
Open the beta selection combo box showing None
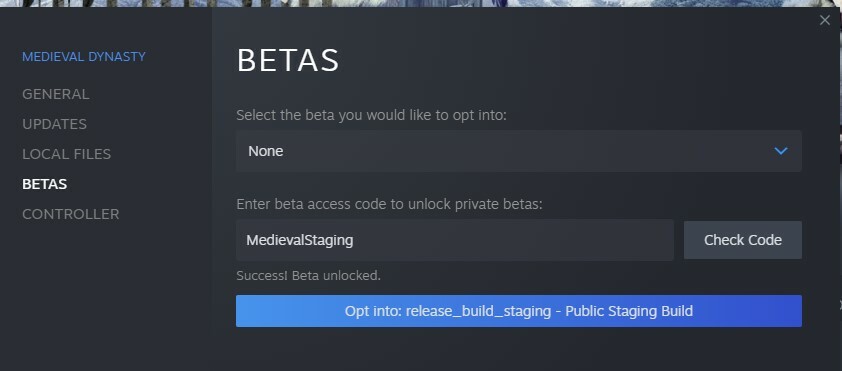coord(519,151)
